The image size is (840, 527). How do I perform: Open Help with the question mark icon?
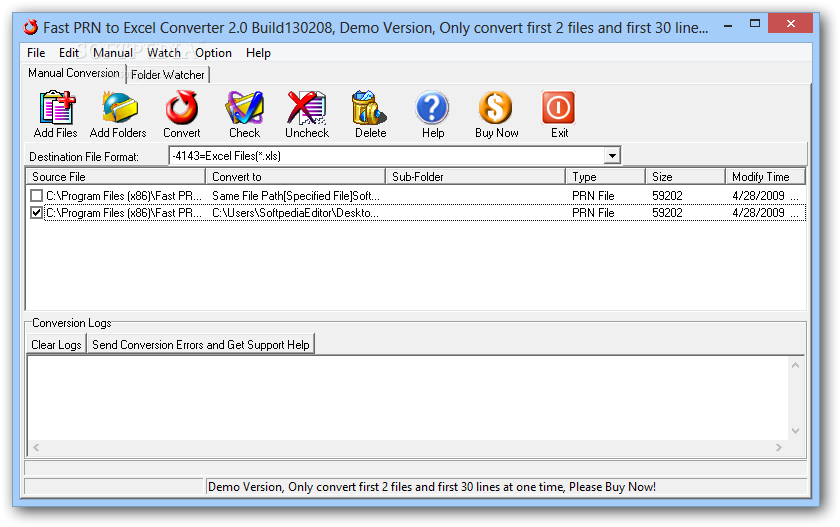point(432,108)
